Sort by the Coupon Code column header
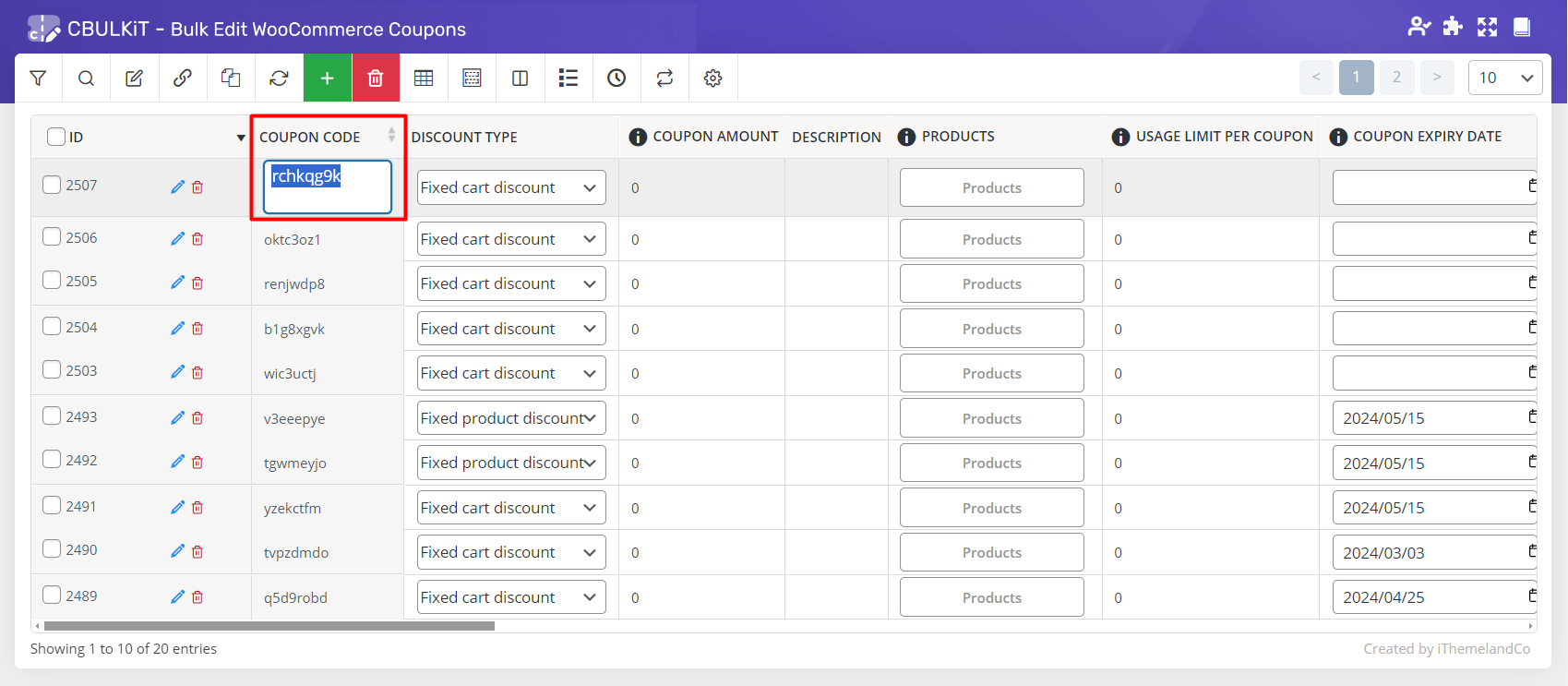 tap(310, 137)
